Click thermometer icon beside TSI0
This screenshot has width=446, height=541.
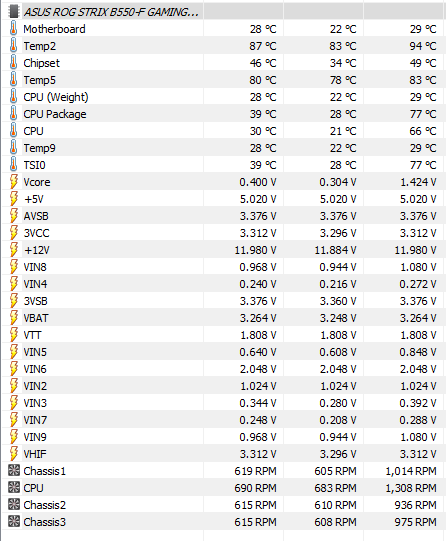[x=13, y=165]
